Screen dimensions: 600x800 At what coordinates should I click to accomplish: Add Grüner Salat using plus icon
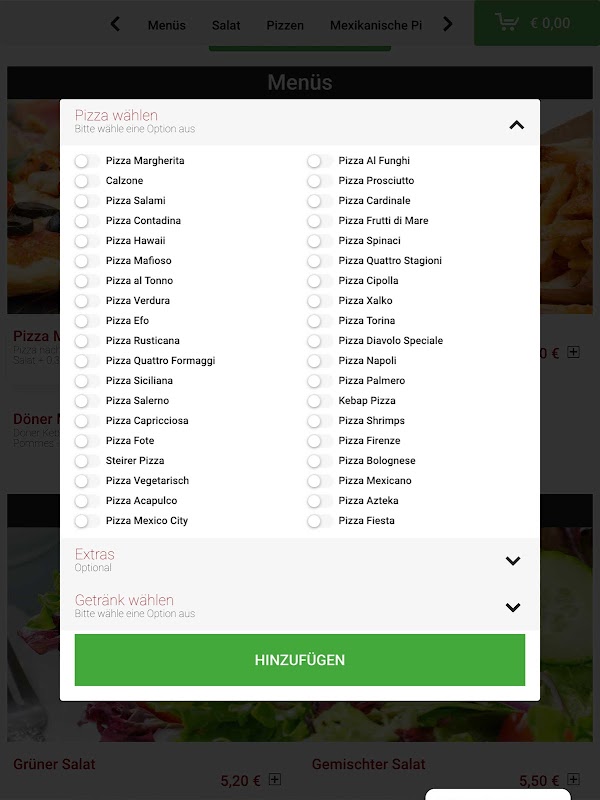(x=275, y=779)
